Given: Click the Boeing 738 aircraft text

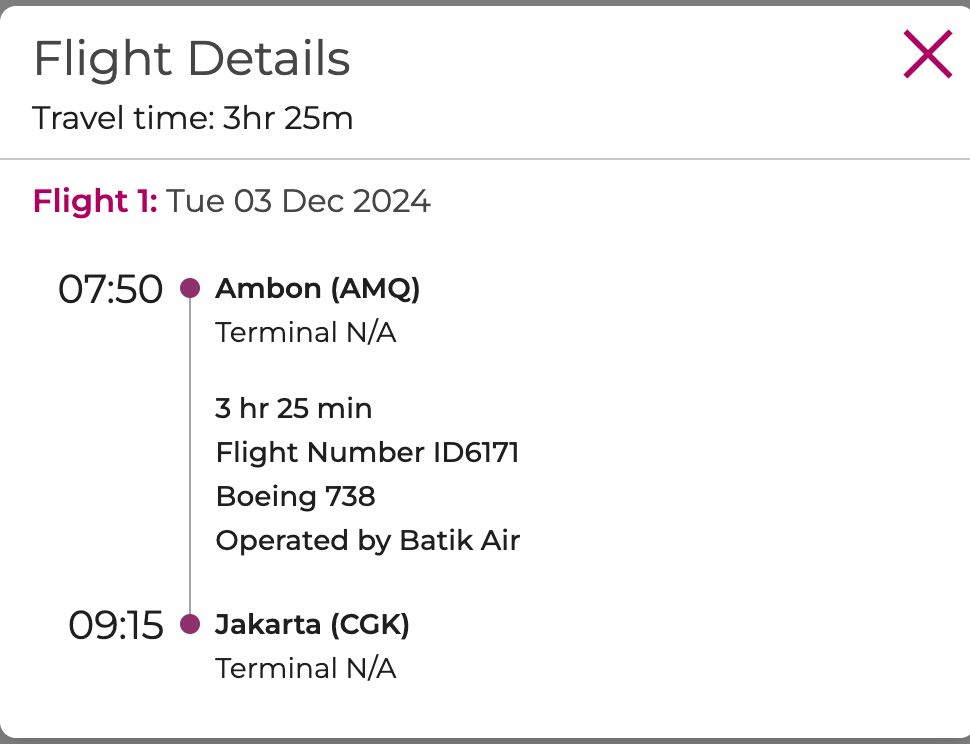Looking at the screenshot, I should 295,496.
